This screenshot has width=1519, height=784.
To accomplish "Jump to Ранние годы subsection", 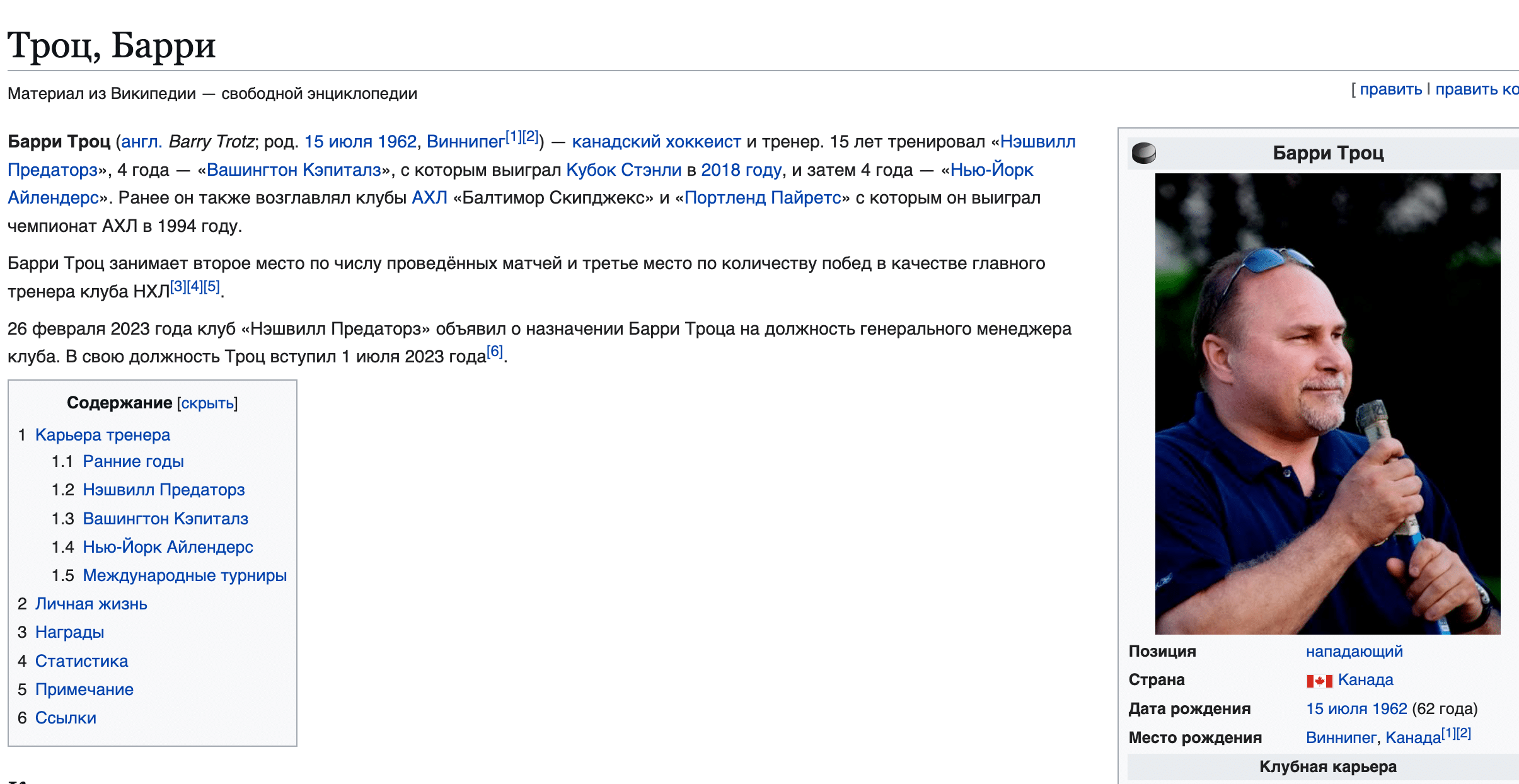I will click(133, 461).
